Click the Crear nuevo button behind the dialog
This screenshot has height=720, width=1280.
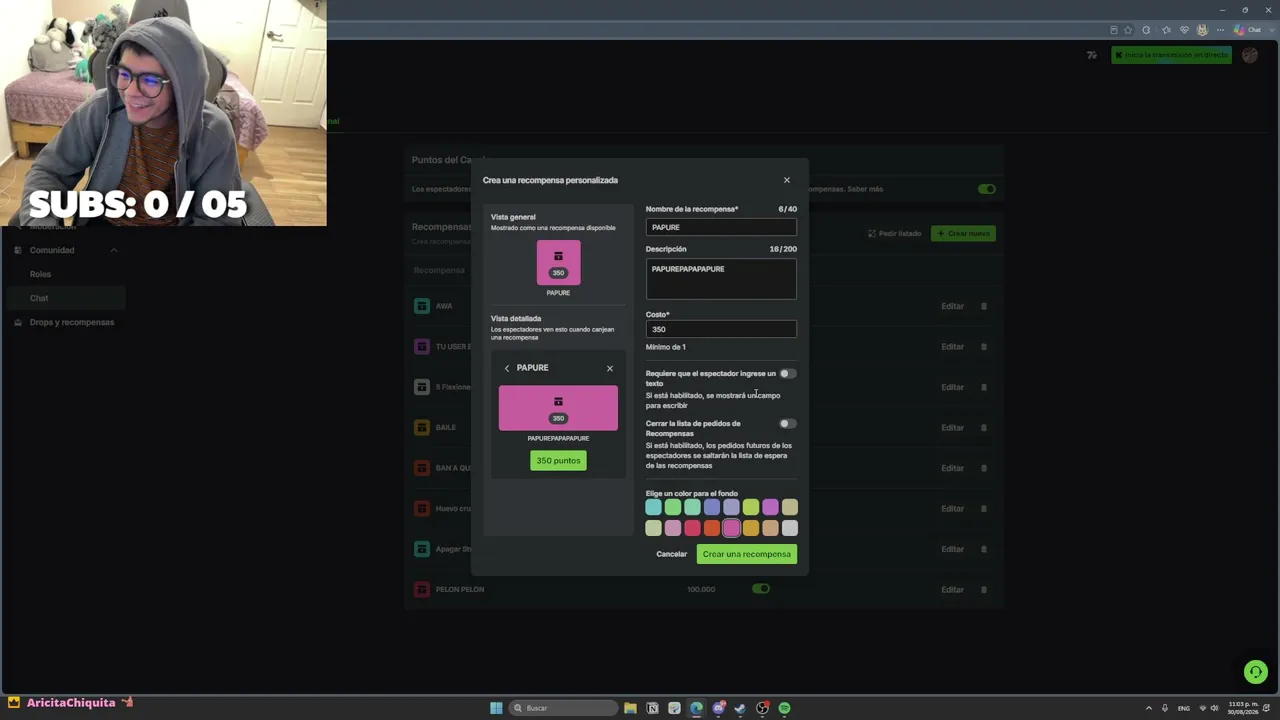[963, 233]
